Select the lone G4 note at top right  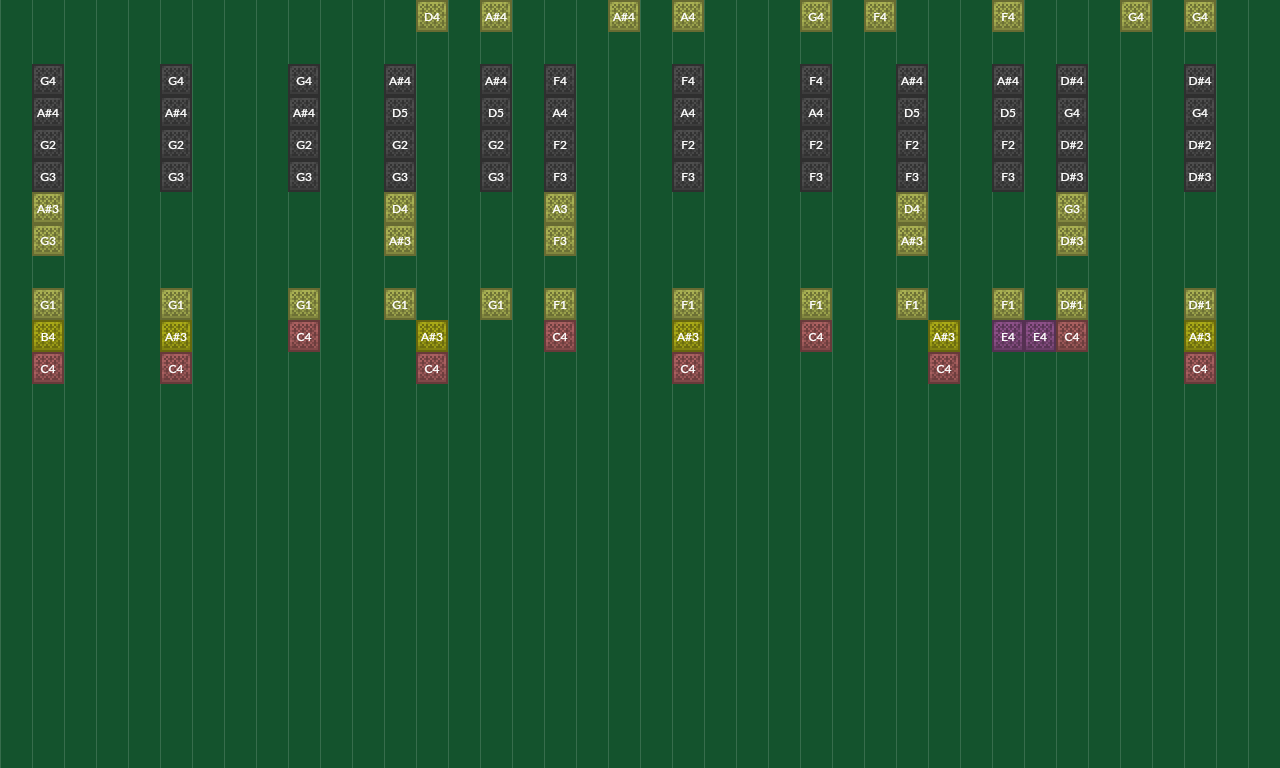pyautogui.click(x=1136, y=16)
